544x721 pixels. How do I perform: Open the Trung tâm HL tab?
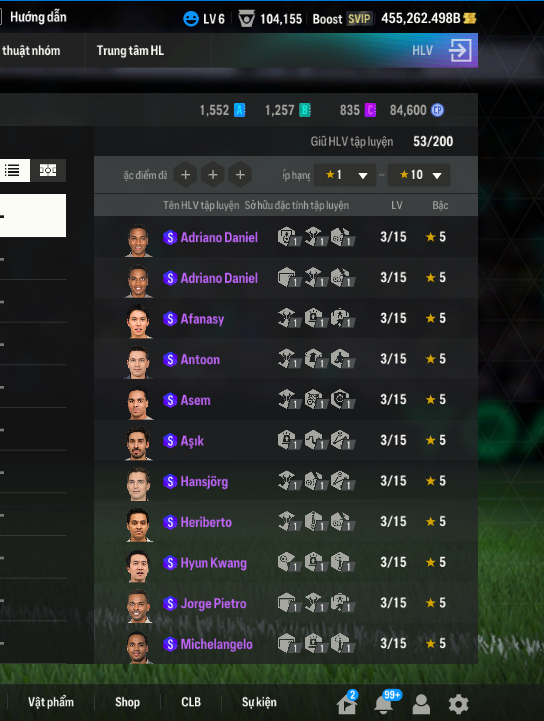[130, 51]
